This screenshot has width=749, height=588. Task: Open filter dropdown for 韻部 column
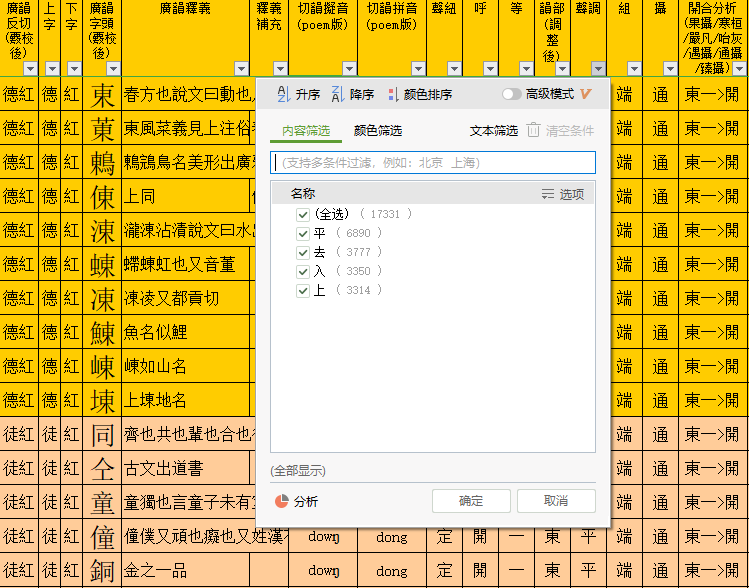562,69
